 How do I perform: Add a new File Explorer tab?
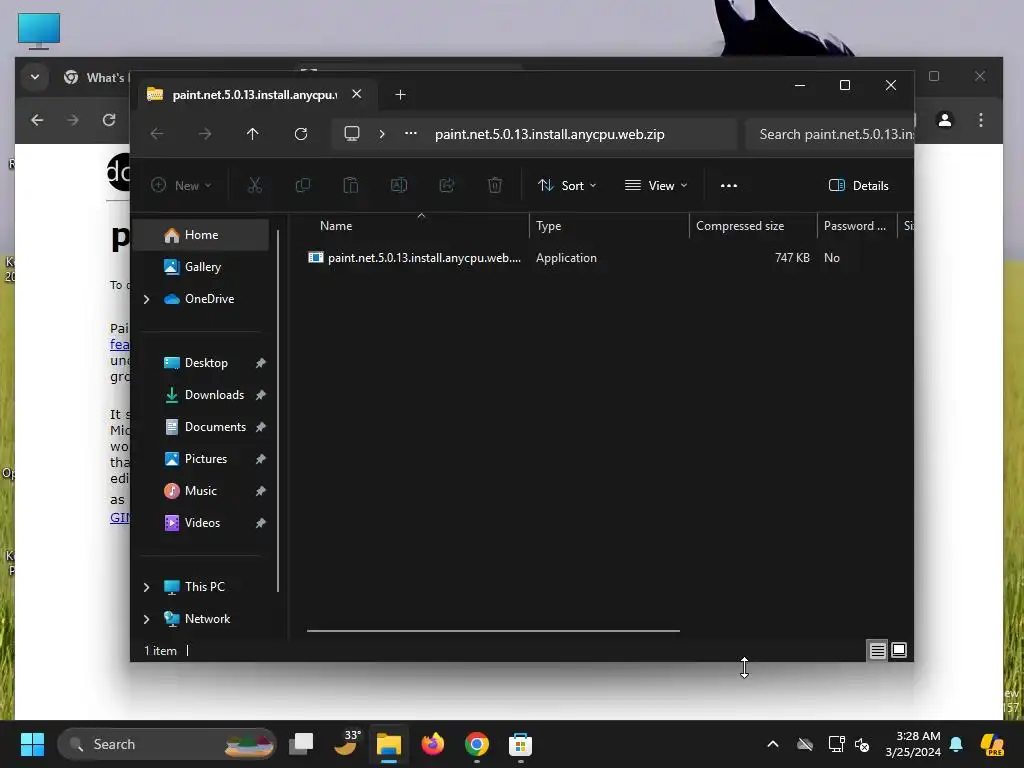pos(400,95)
